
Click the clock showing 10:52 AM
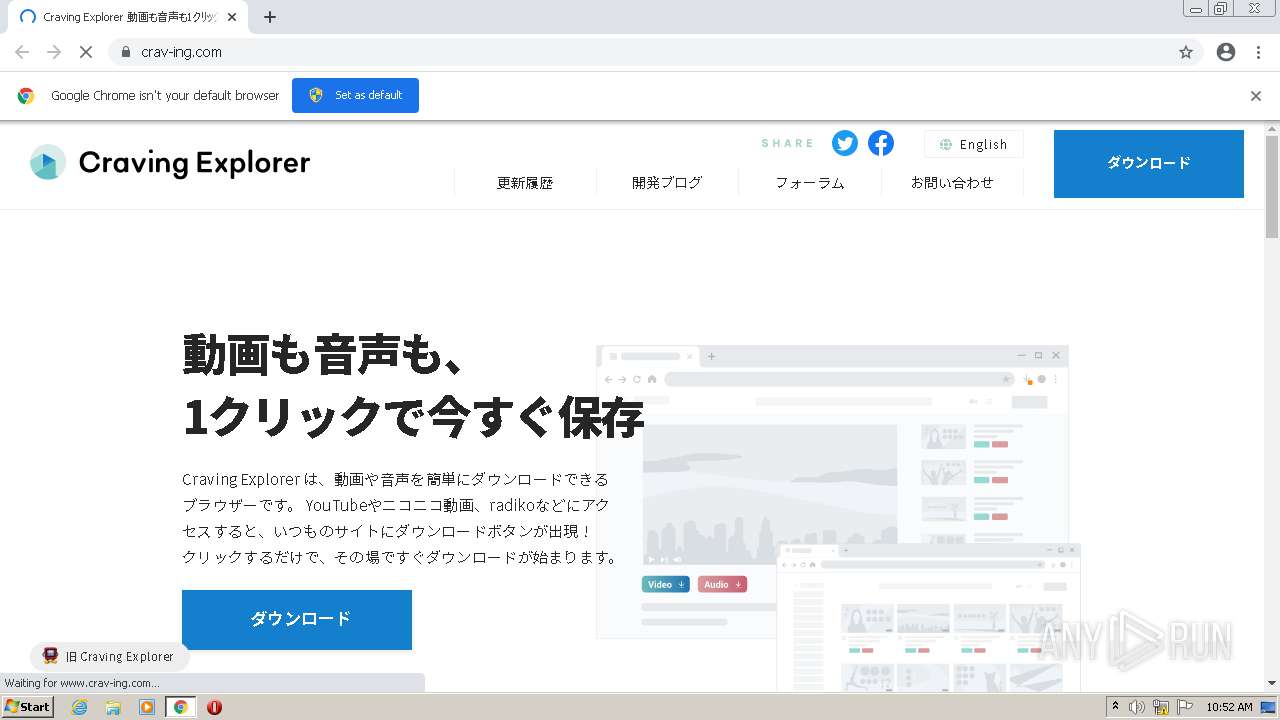point(1229,707)
